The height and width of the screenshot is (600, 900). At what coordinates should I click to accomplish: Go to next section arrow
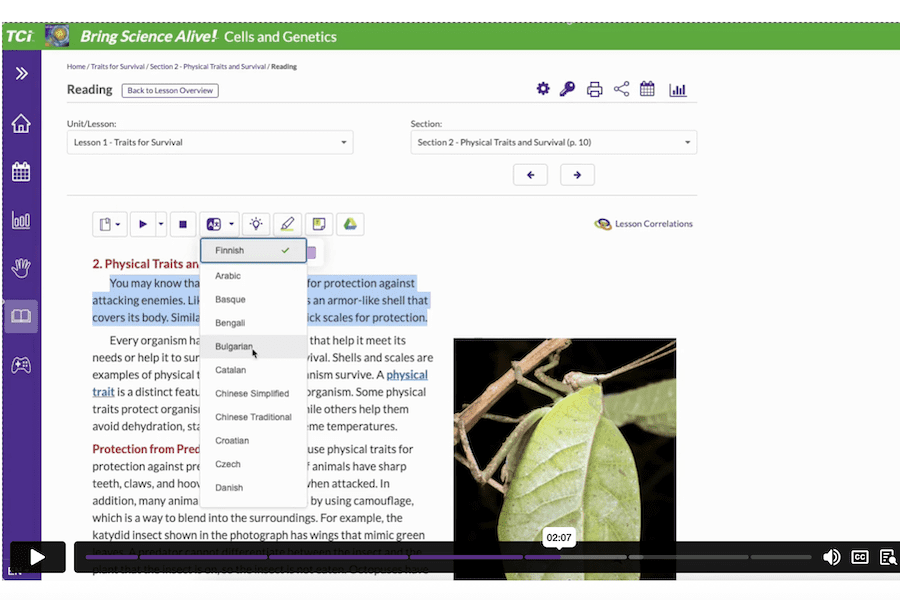click(577, 175)
